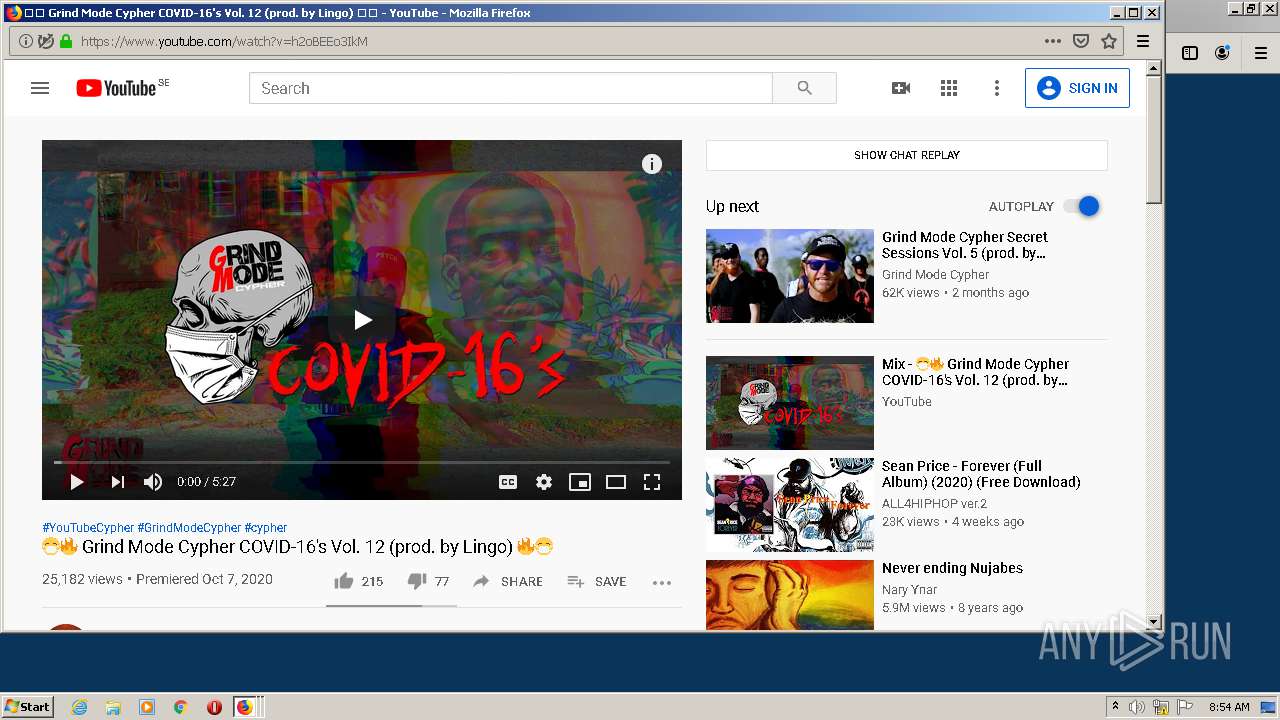Open Firefox site information icon
1280x720 pixels.
[26, 41]
